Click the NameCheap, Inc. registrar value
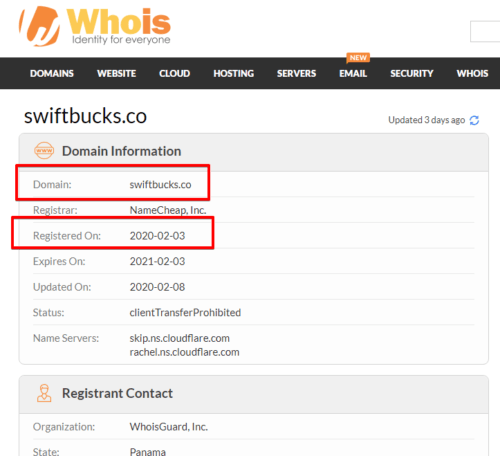This screenshot has height=456, width=500. pyautogui.click(x=168, y=210)
